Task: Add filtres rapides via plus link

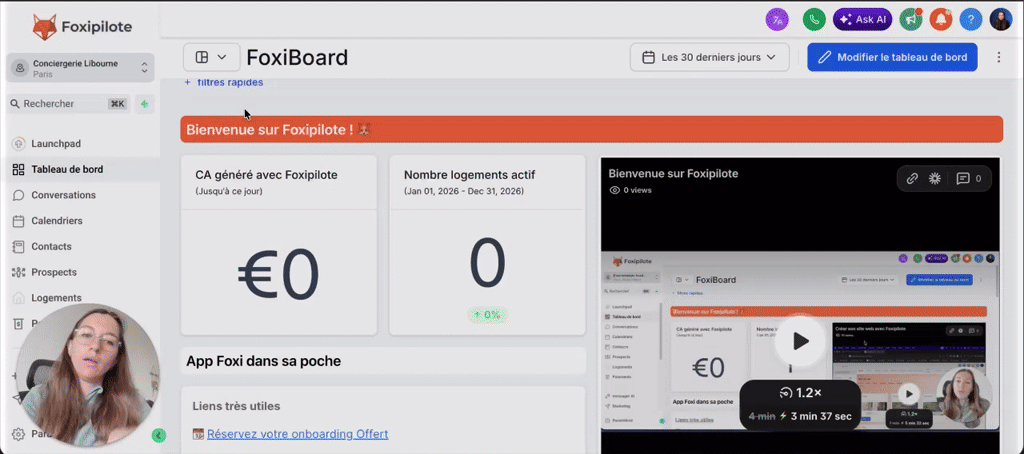Action: 223,82
